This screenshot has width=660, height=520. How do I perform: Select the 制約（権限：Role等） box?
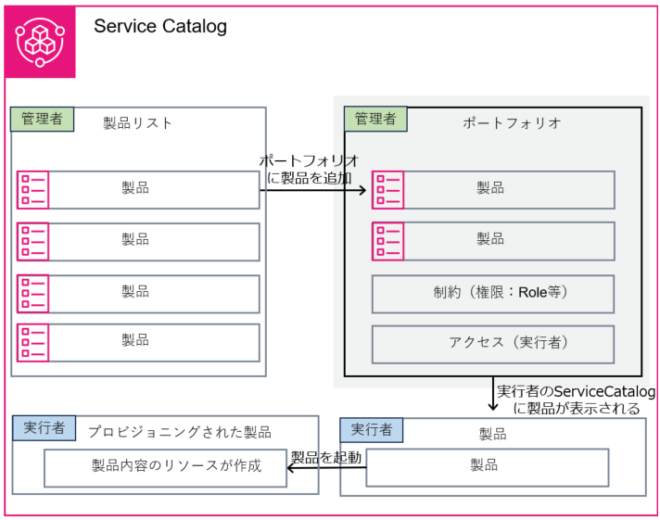click(x=493, y=293)
